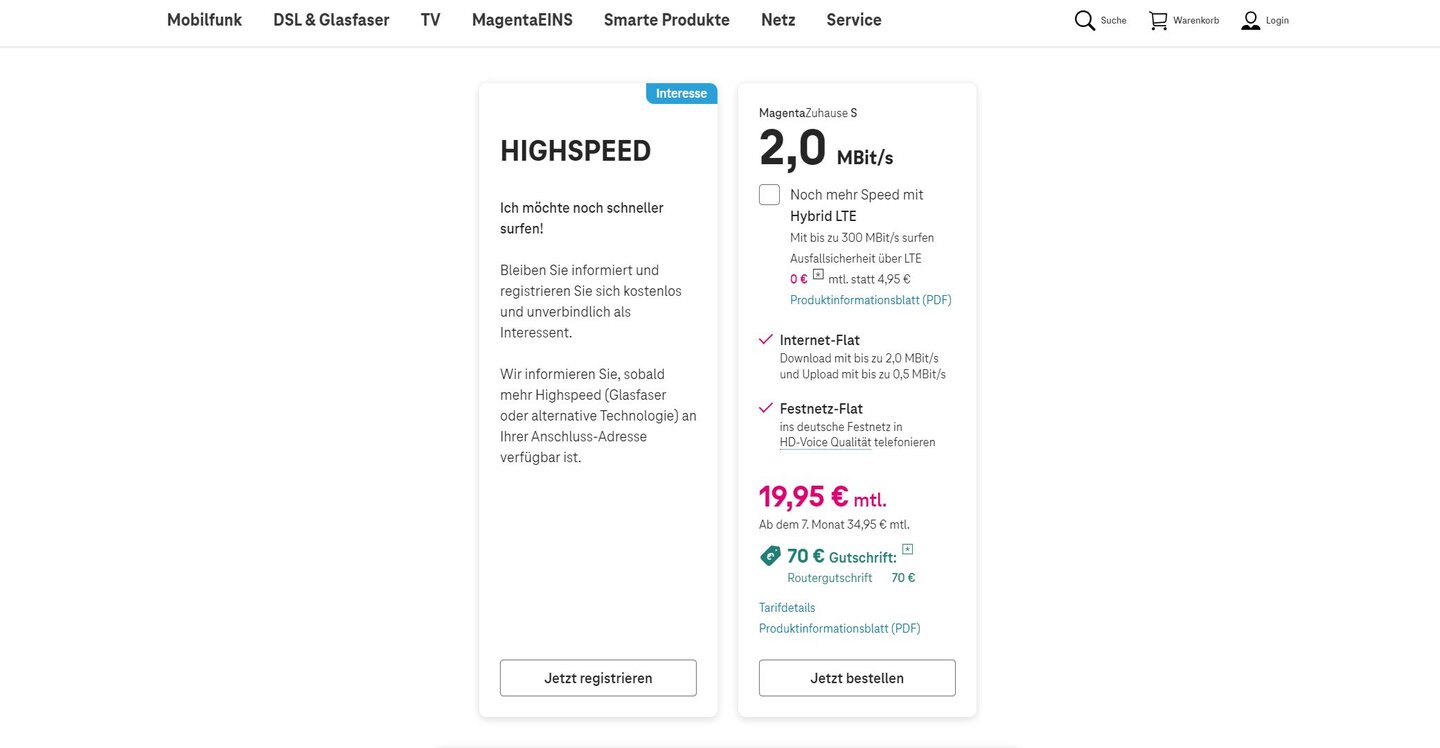The height and width of the screenshot is (748, 1440).
Task: Click the green Gutschrift price tag icon
Action: pos(770,556)
